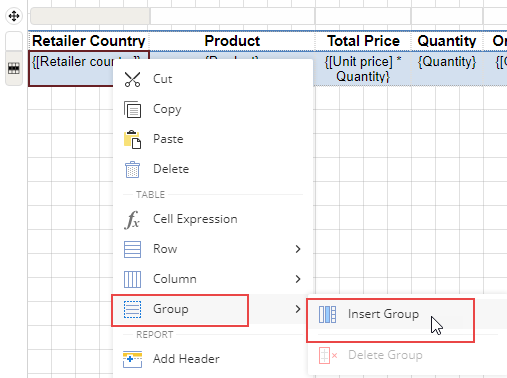Click the column handle above Quantity
Screen dimensions: 507x378
point(447,16)
